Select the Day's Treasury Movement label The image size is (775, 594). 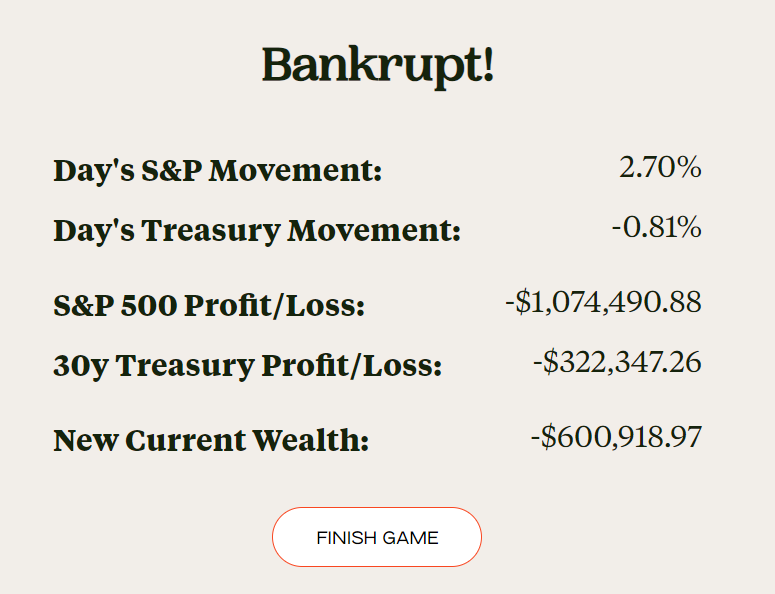pos(257,231)
